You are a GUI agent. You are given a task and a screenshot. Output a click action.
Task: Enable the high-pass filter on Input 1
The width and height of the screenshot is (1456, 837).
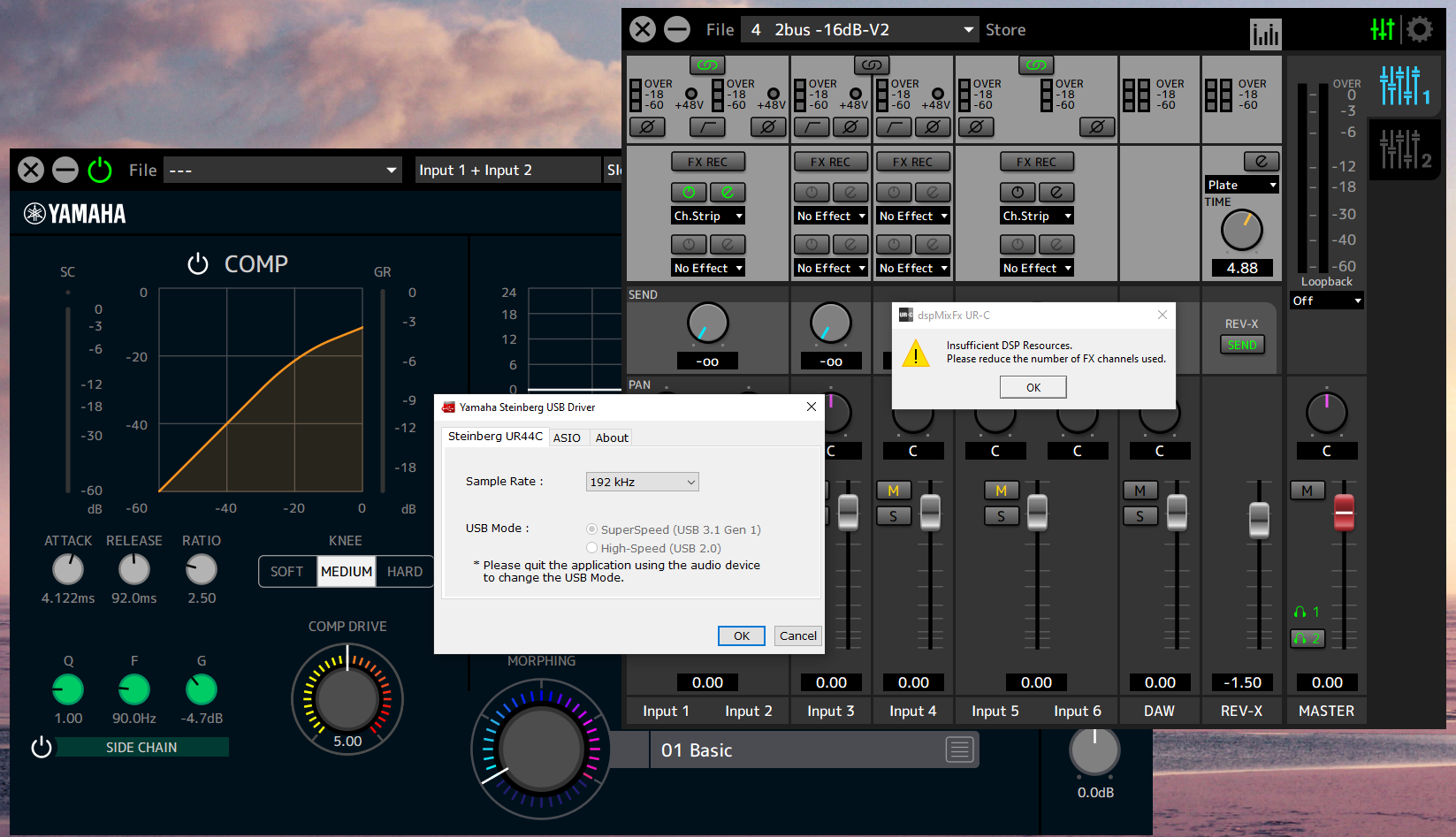tap(707, 127)
